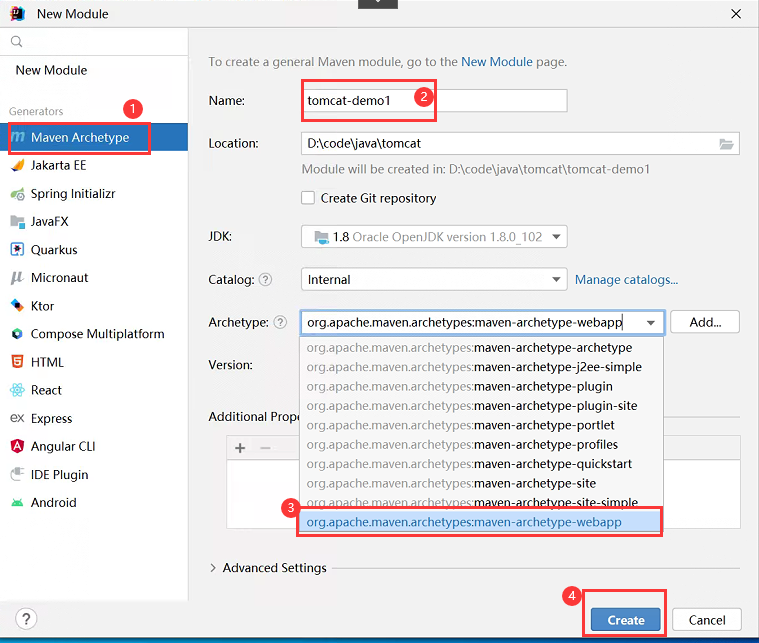Image resolution: width=759 pixels, height=643 pixels.
Task: Click the IntelliJ logo in title bar
Action: point(17,14)
